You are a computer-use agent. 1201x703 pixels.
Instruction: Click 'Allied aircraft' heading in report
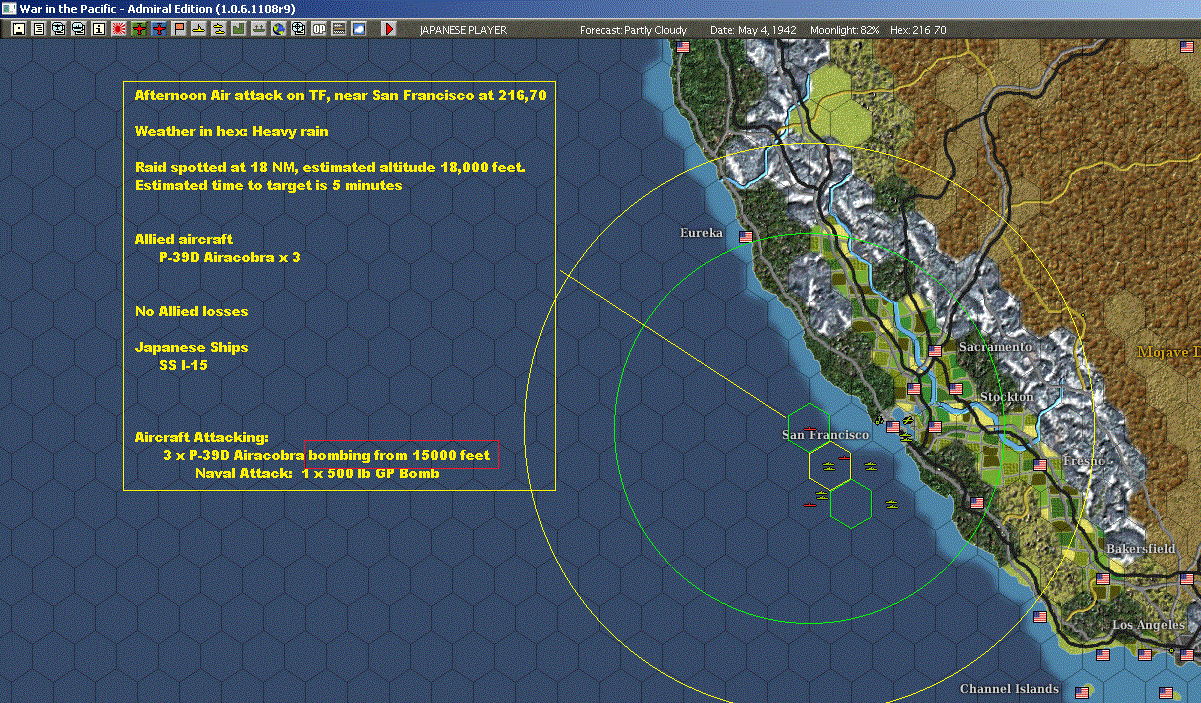(184, 239)
